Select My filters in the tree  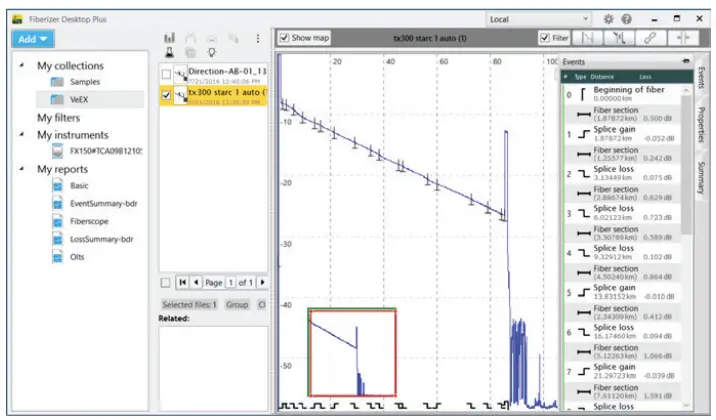point(58,118)
